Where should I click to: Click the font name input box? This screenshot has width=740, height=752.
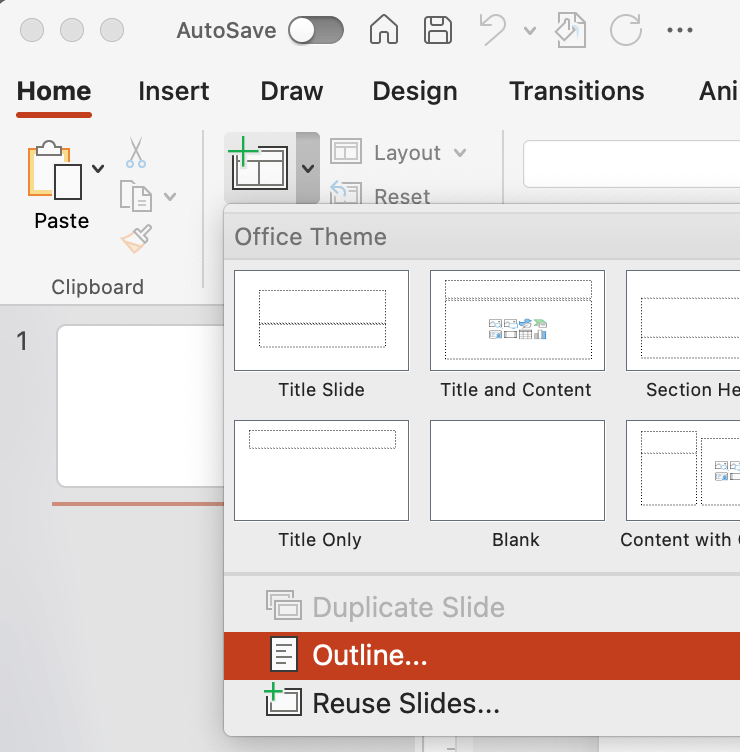point(631,164)
